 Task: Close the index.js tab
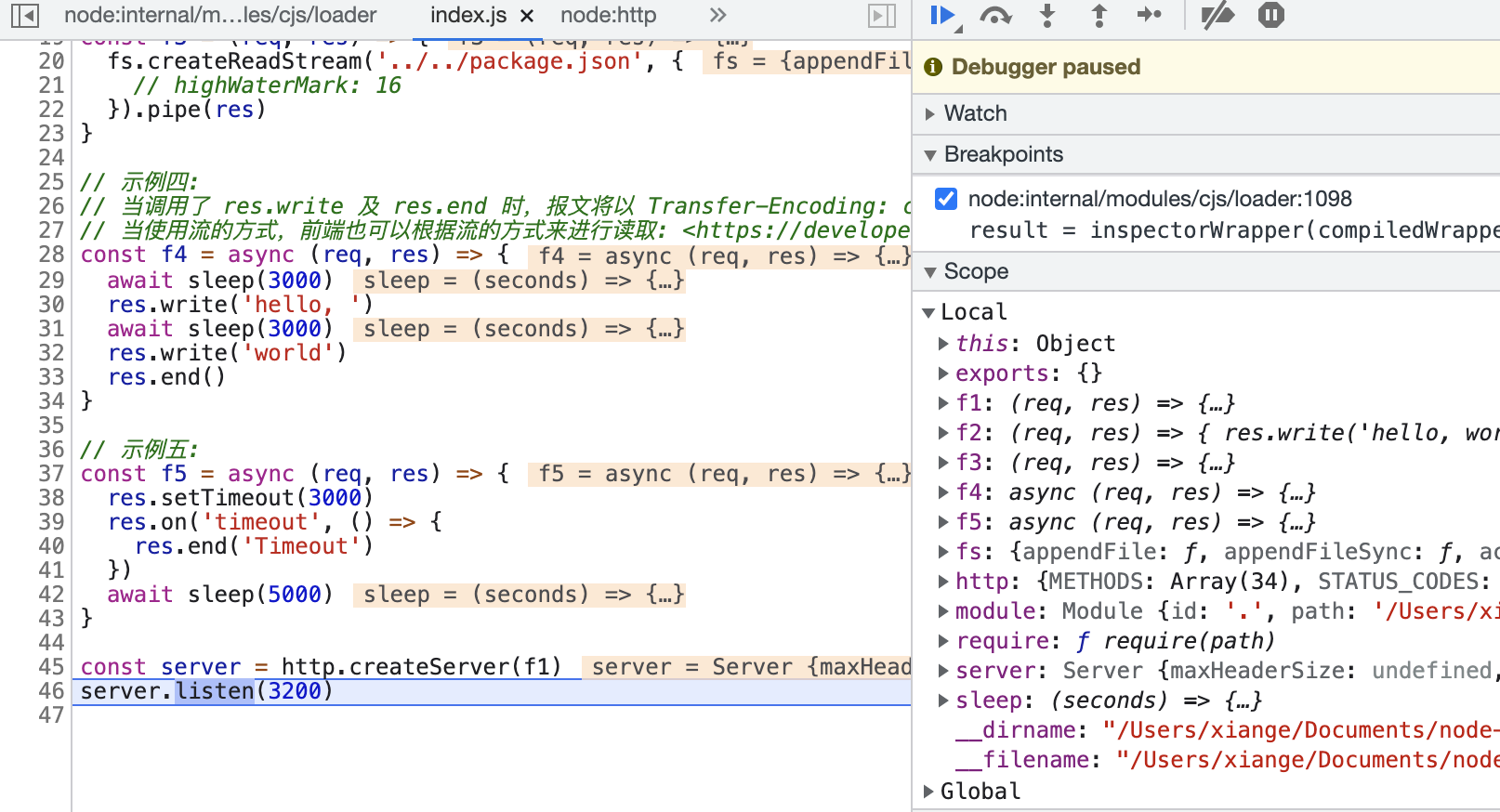pyautogui.click(x=526, y=16)
